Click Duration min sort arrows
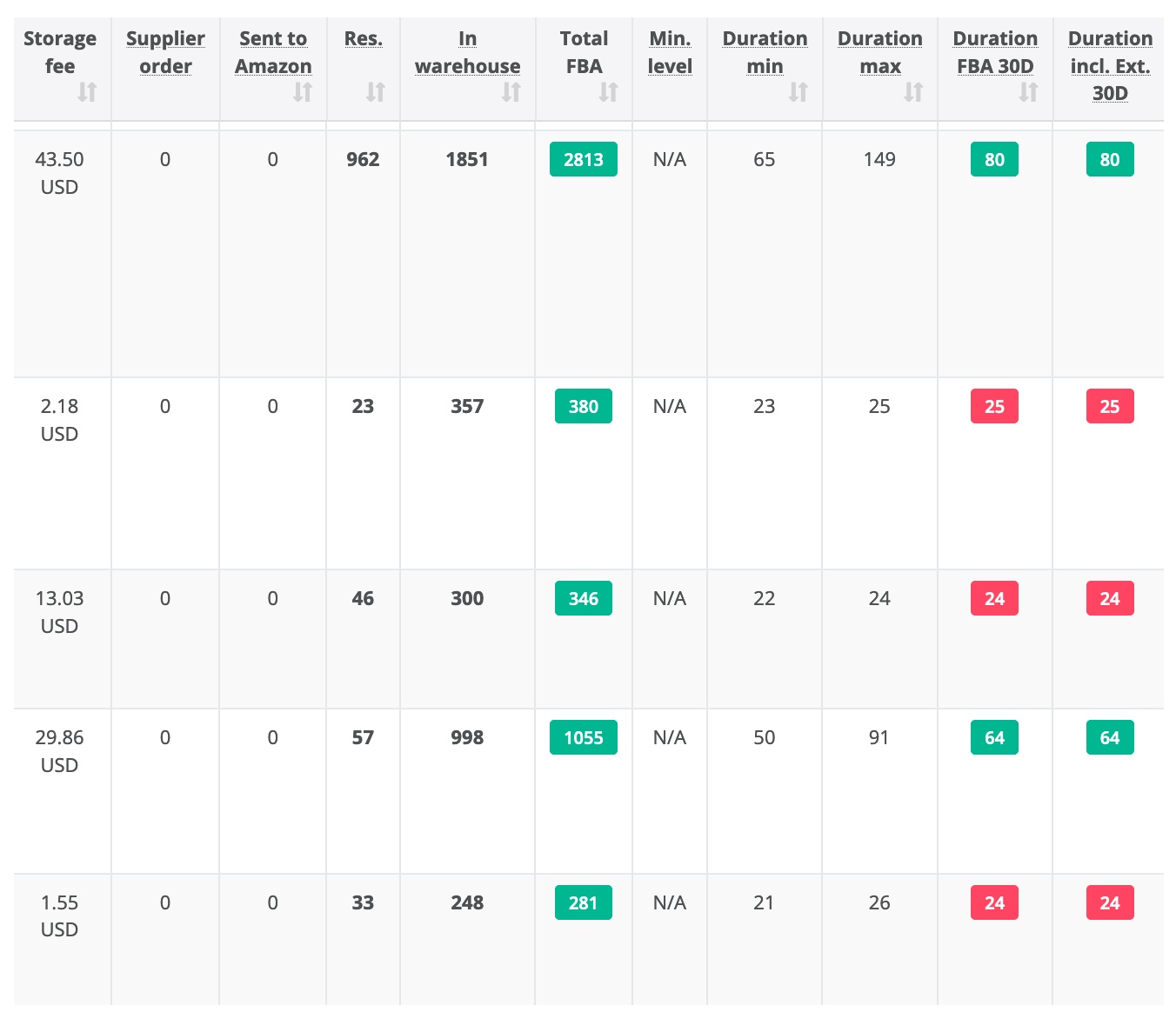 [x=798, y=92]
